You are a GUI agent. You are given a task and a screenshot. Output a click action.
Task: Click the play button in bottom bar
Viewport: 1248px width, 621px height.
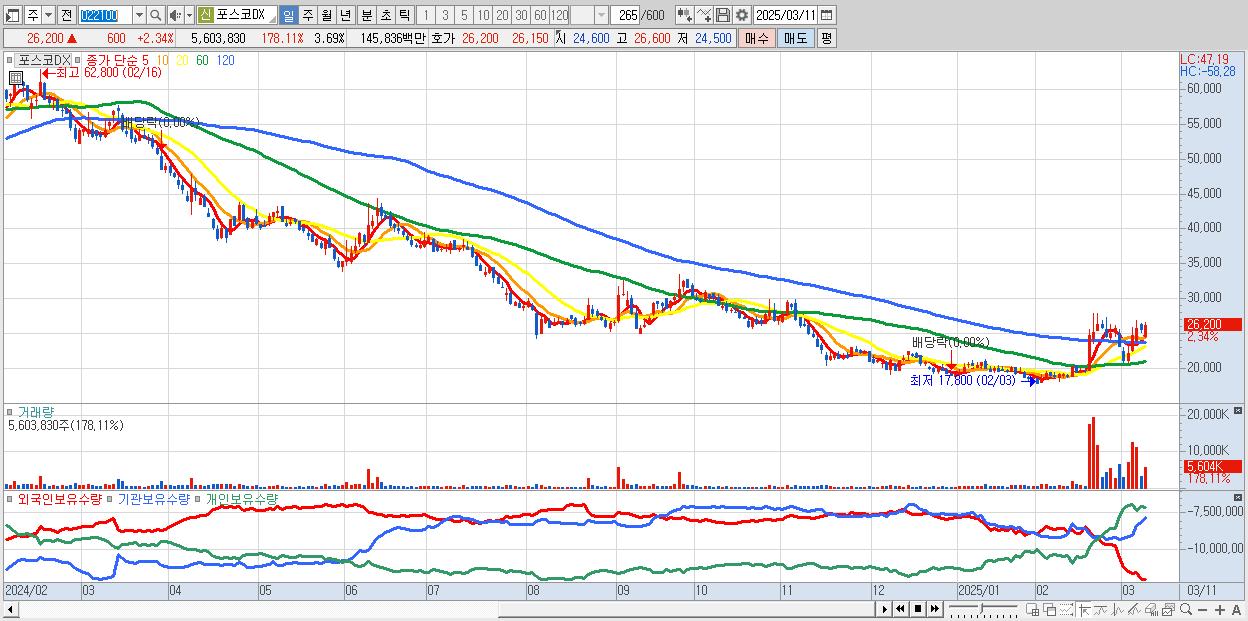tap(884, 609)
